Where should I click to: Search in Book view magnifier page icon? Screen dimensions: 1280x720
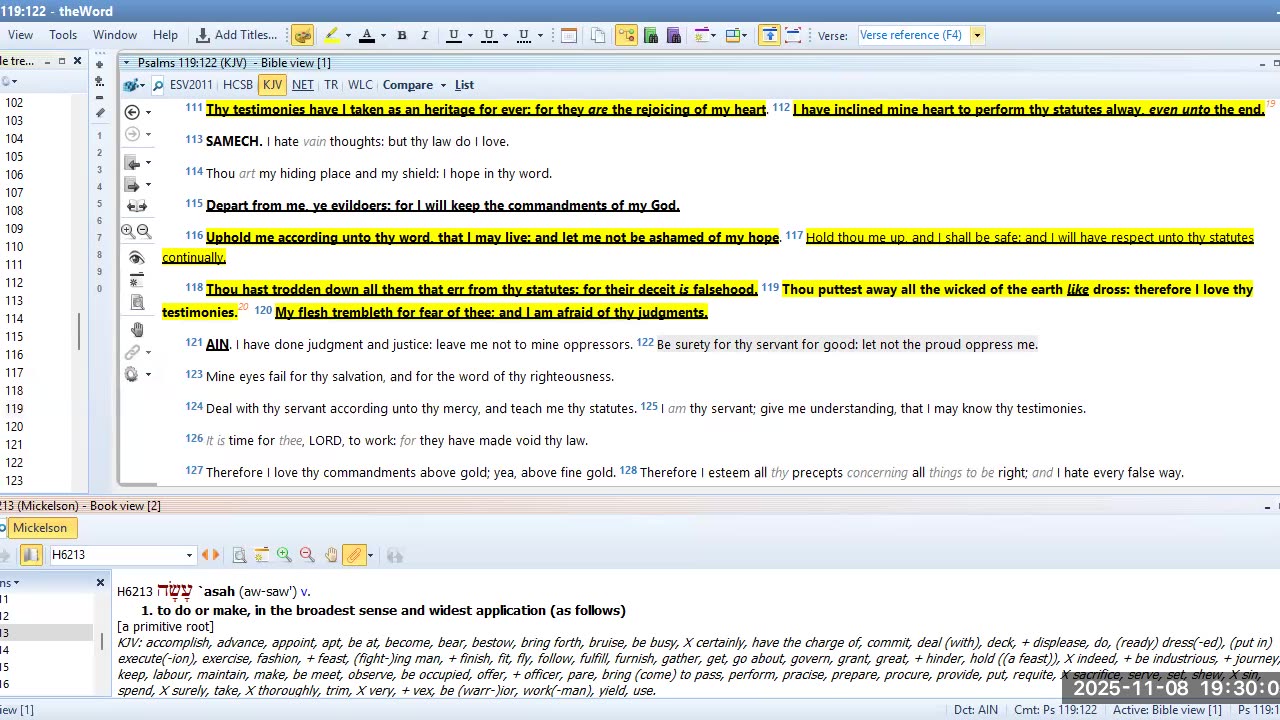point(239,555)
